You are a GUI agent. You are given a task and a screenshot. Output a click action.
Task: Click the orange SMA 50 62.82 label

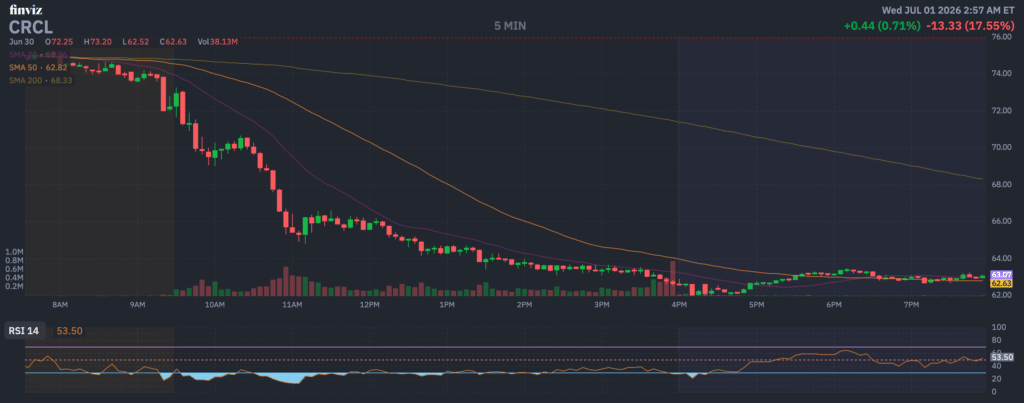[x=39, y=67]
